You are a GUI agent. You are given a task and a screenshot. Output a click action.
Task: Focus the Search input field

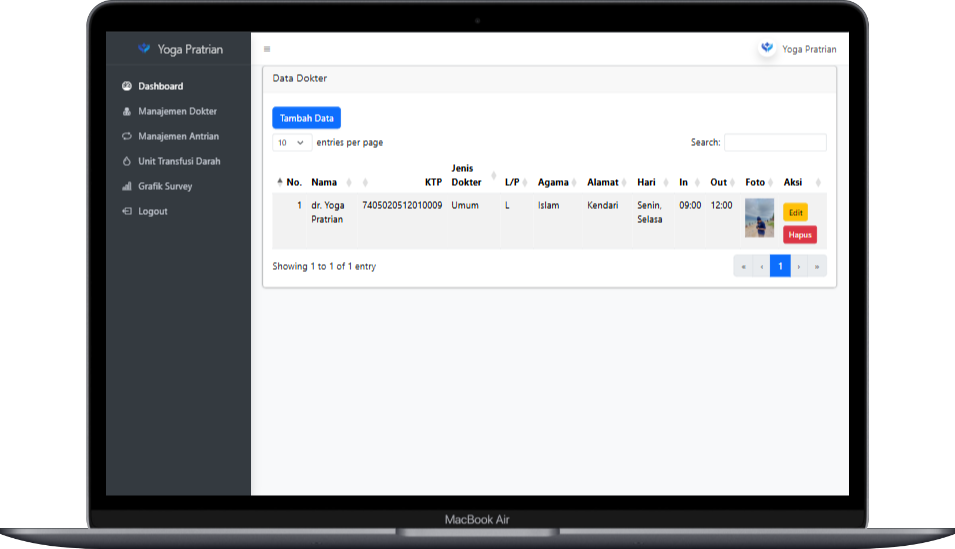coord(775,143)
